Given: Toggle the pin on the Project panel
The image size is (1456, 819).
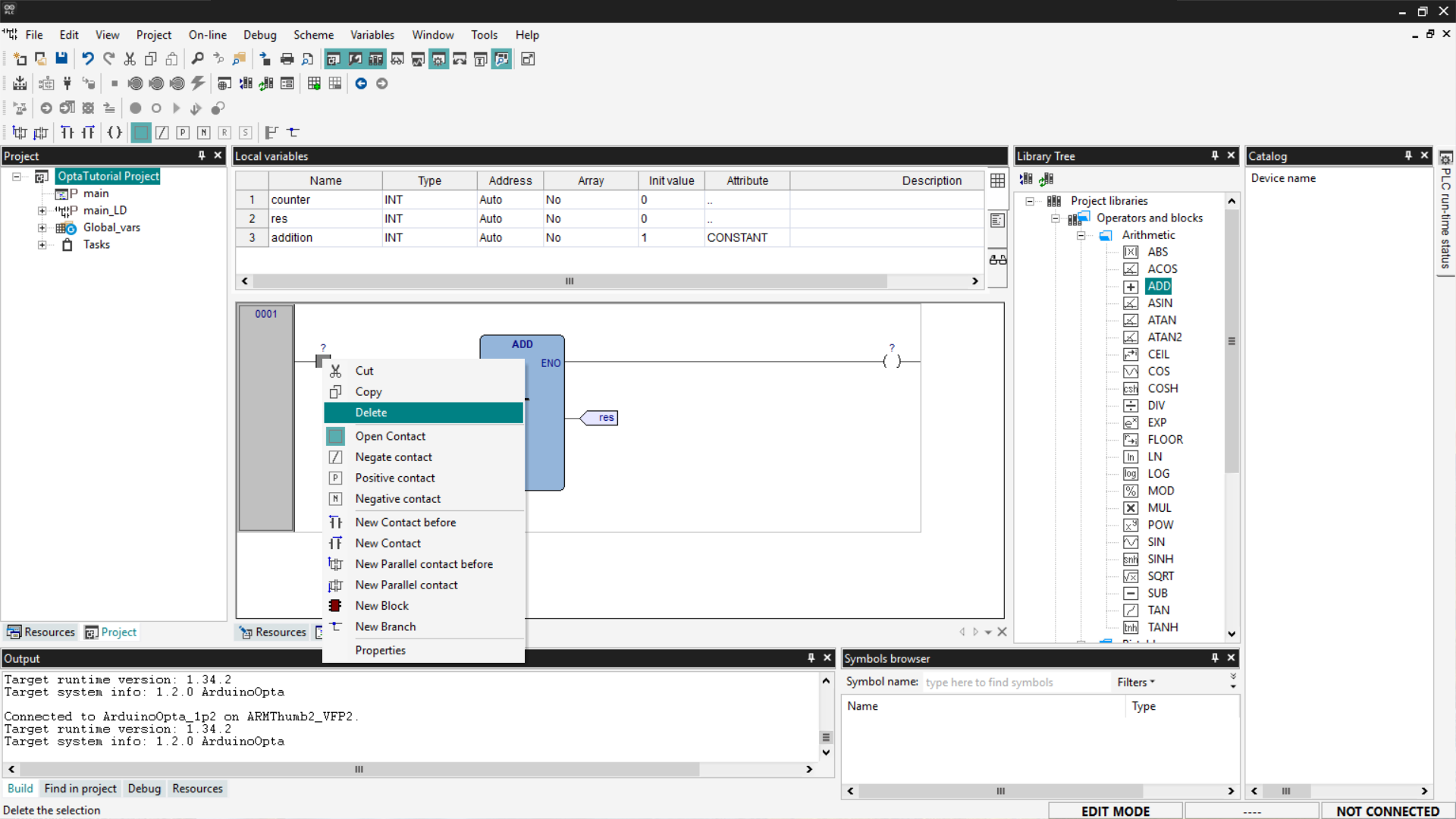Looking at the screenshot, I should 202,155.
